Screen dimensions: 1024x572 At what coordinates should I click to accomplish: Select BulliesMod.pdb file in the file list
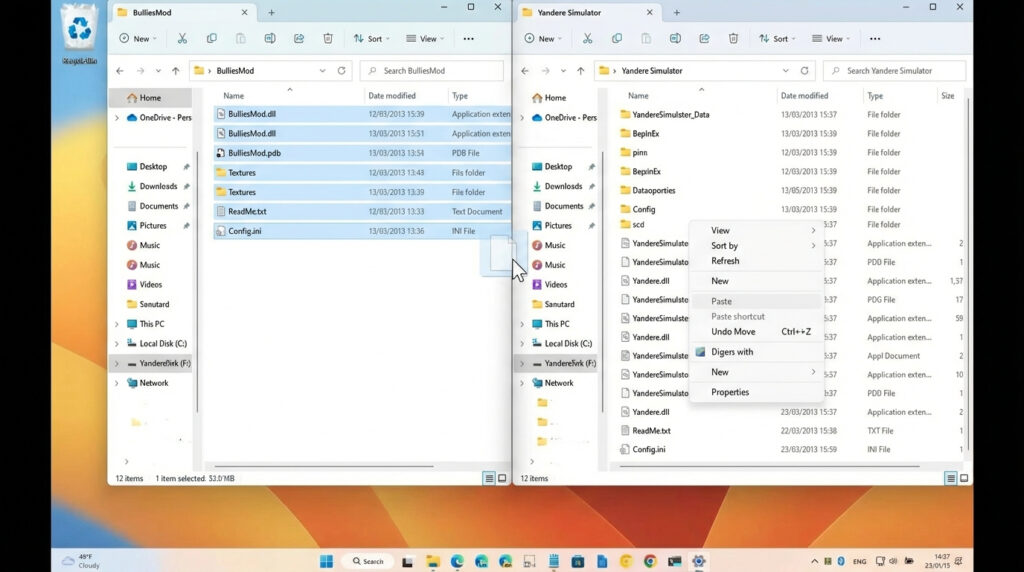pyautogui.click(x=256, y=153)
